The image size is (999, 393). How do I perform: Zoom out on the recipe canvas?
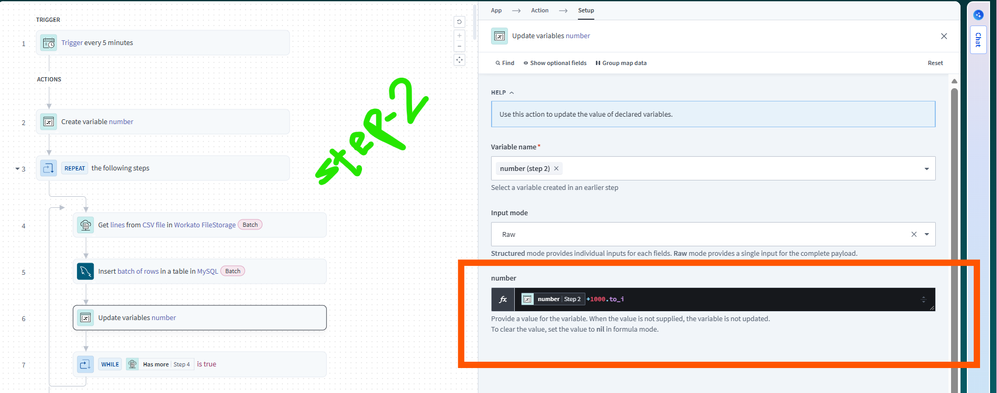(459, 46)
